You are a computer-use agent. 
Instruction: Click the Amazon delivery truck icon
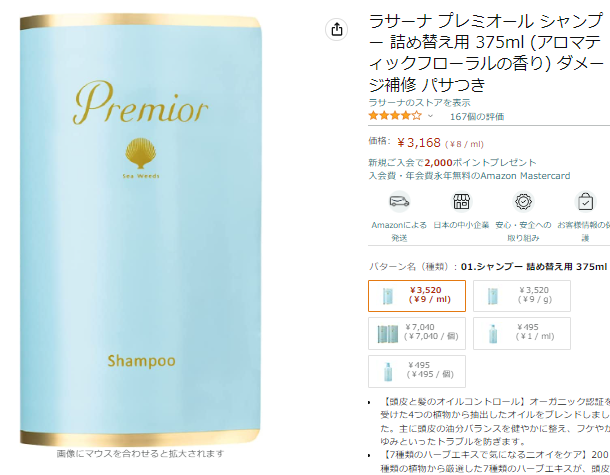pos(399,202)
